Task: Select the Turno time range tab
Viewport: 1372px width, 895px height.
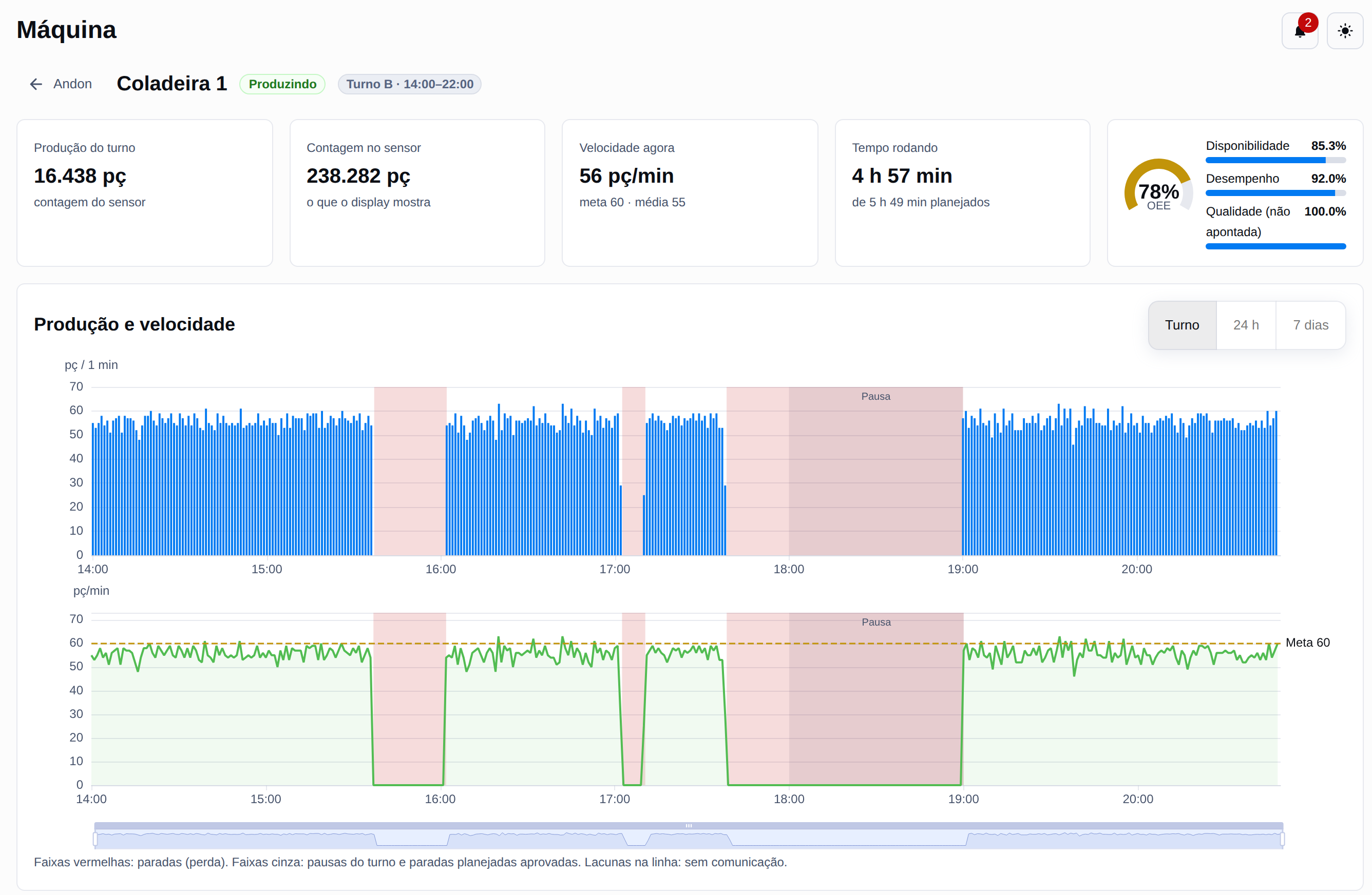Action: pos(1182,325)
